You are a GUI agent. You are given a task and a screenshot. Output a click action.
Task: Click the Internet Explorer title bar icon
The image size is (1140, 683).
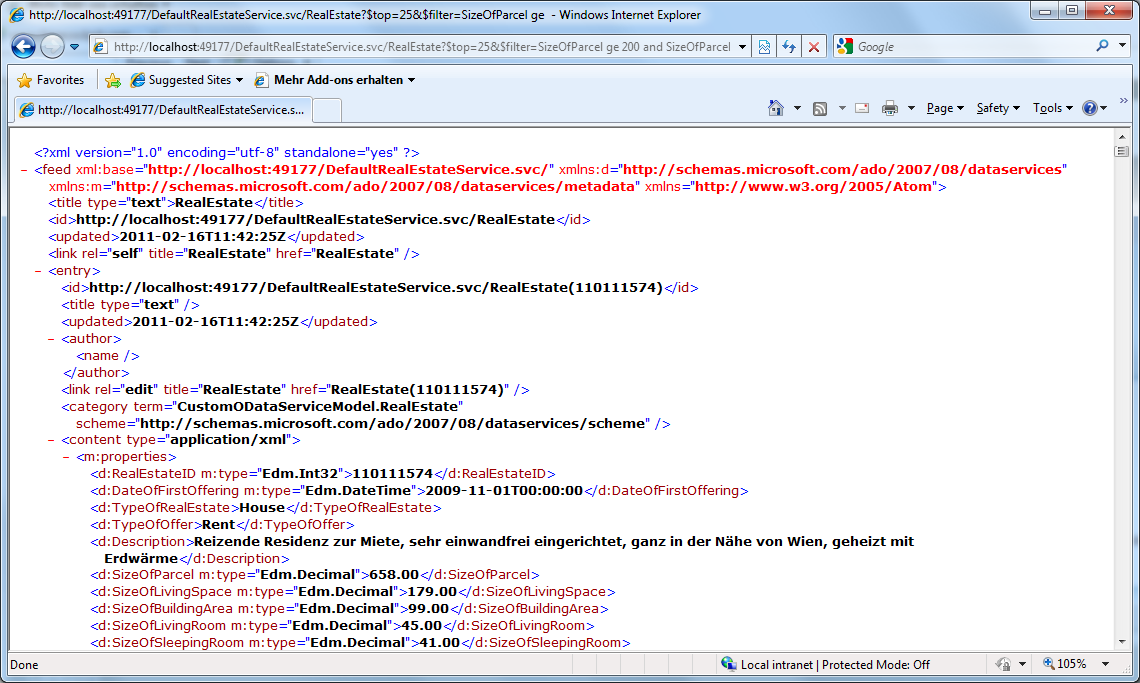coord(16,15)
